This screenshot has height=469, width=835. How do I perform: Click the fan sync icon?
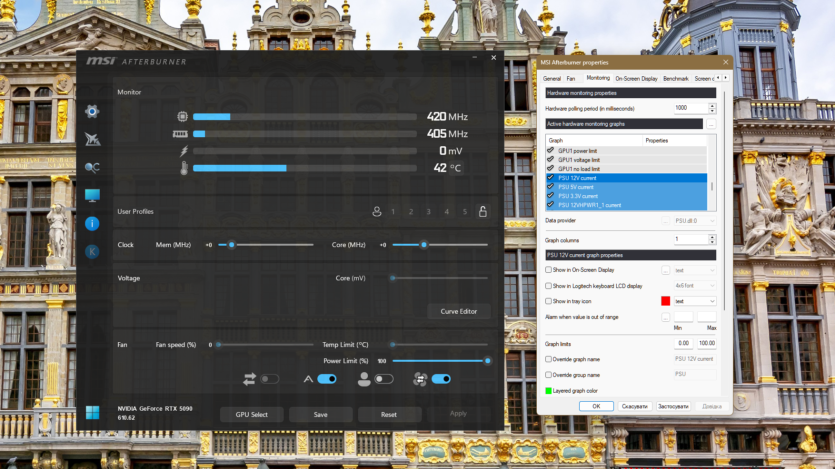point(420,379)
